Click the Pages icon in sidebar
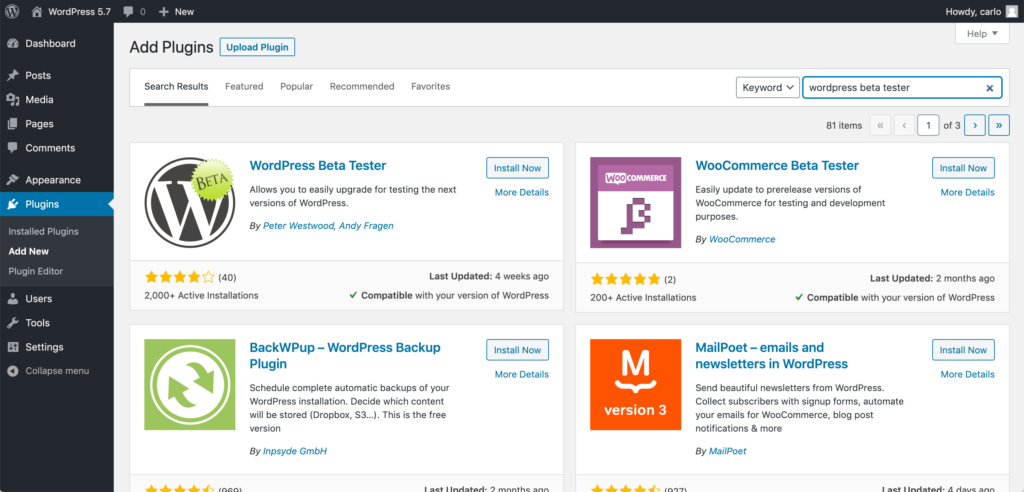The height and width of the screenshot is (492, 1024). coord(12,124)
